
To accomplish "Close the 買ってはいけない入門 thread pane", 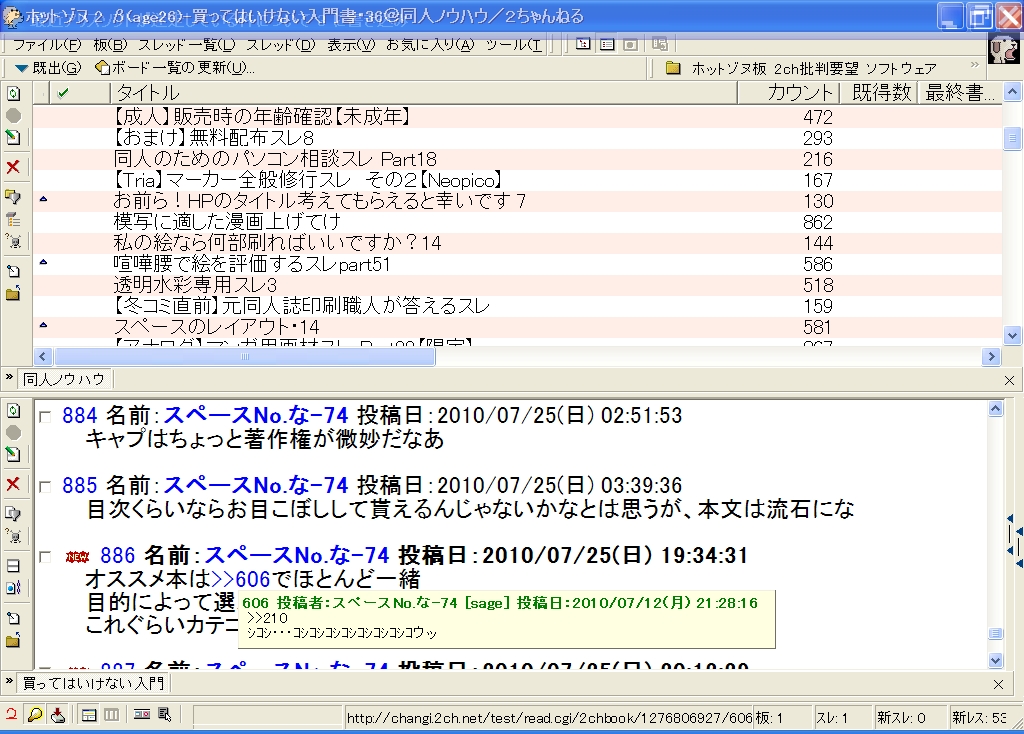I will tap(999, 684).
